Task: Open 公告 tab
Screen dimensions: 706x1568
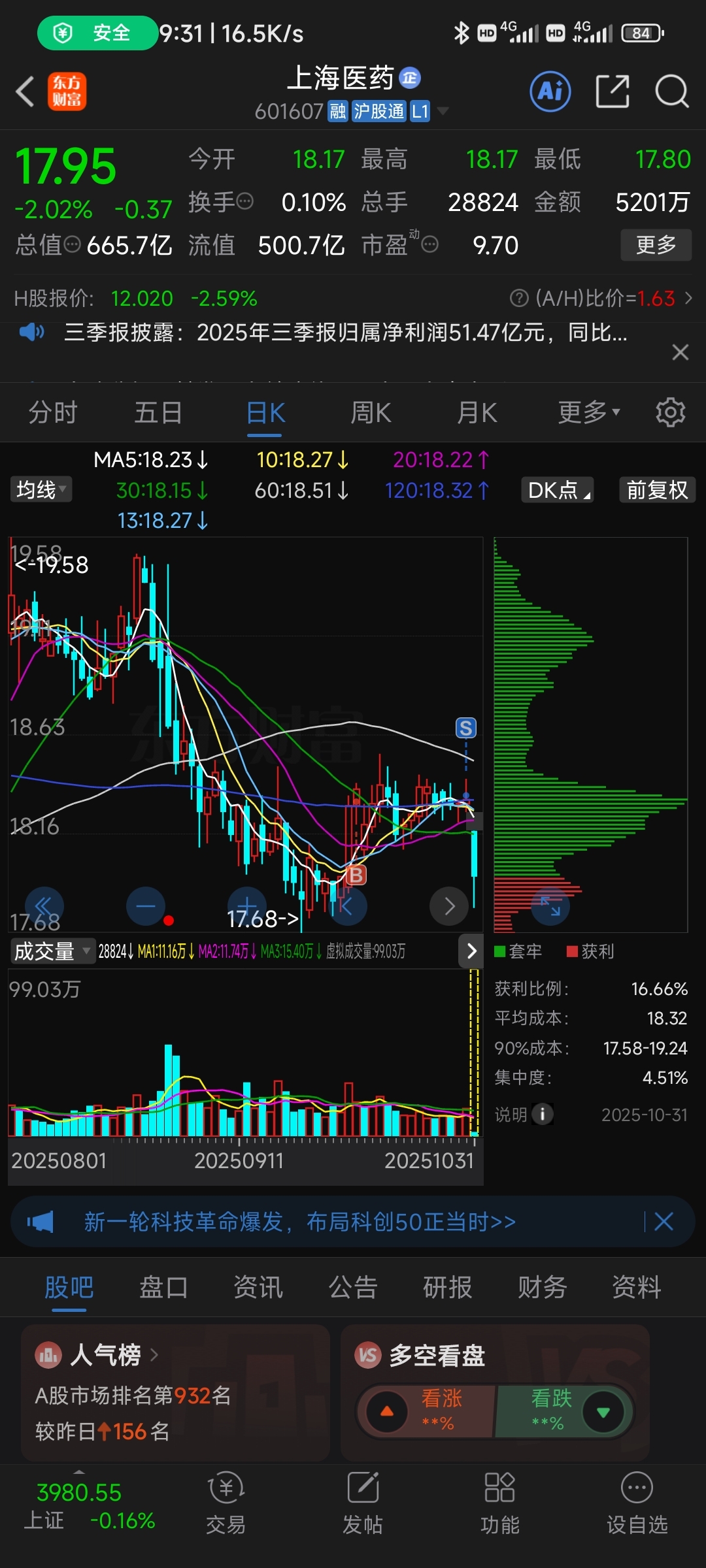Action: [x=353, y=1288]
